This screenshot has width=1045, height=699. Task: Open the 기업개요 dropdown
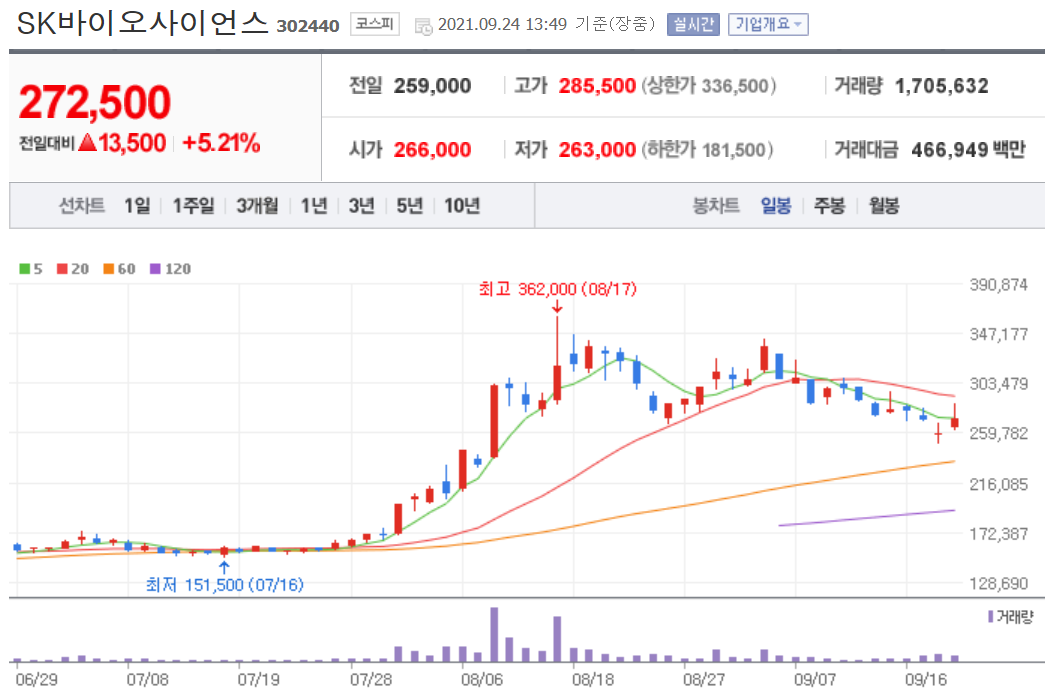(x=768, y=25)
